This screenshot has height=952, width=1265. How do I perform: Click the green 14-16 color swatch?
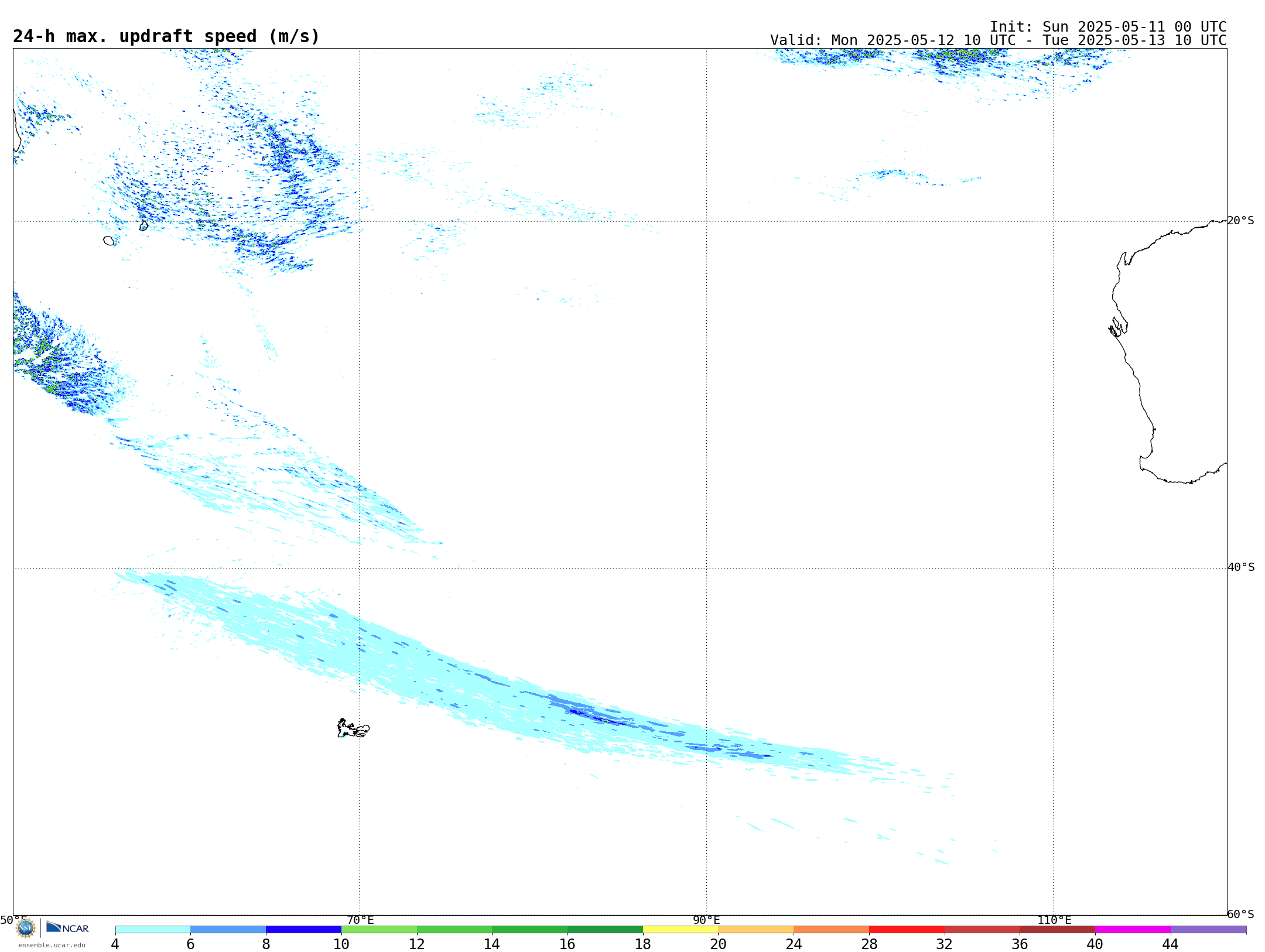pyautogui.click(x=530, y=930)
